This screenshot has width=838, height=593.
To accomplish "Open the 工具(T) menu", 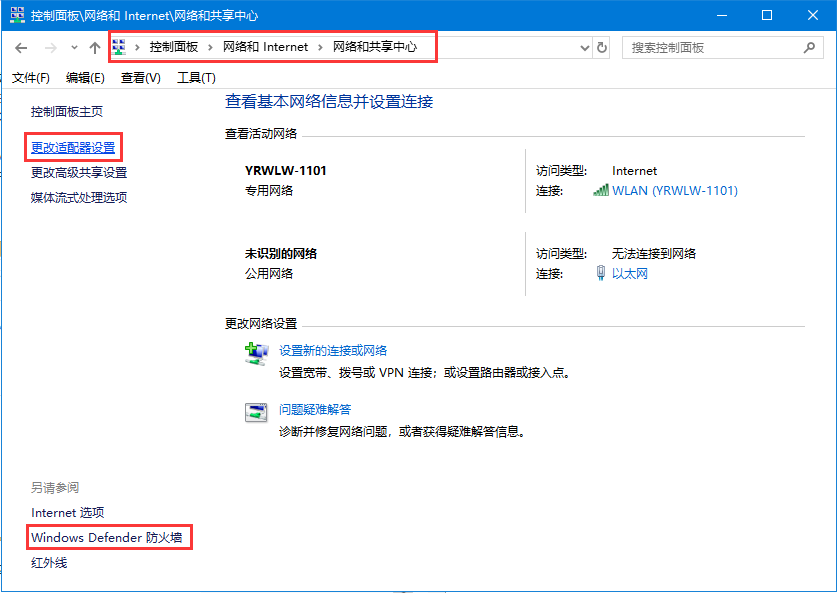I will point(195,78).
